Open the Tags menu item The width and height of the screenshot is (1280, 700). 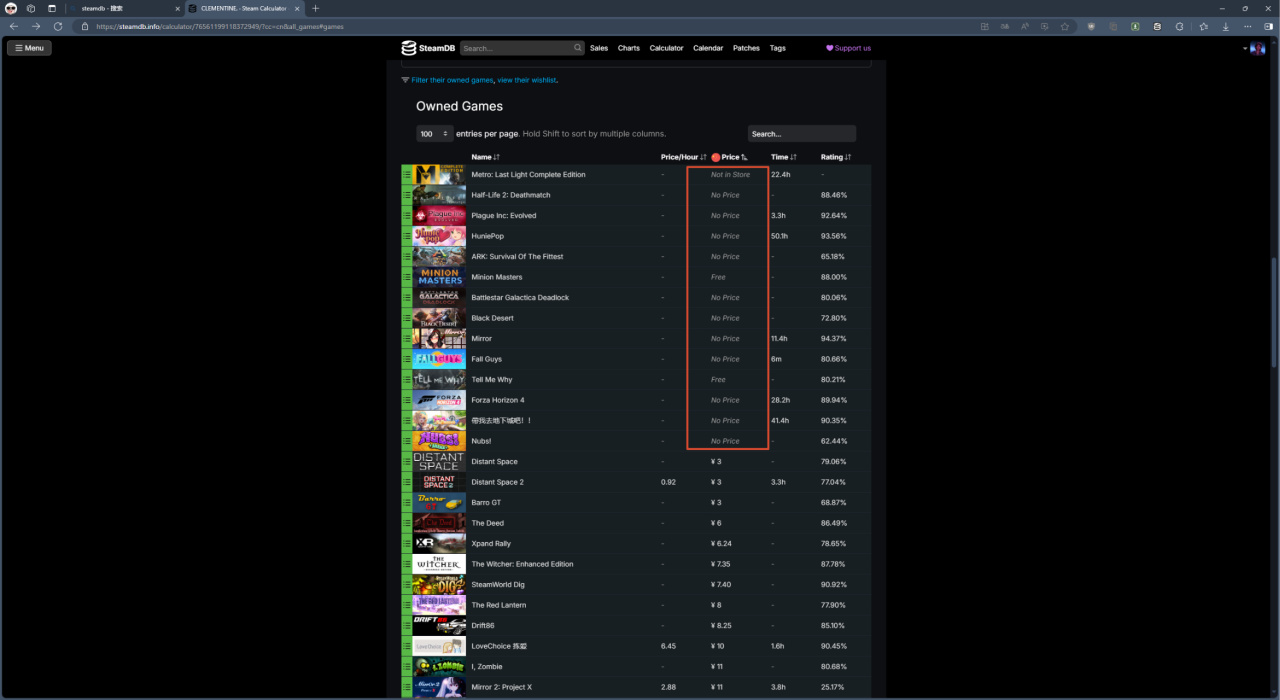coord(778,48)
